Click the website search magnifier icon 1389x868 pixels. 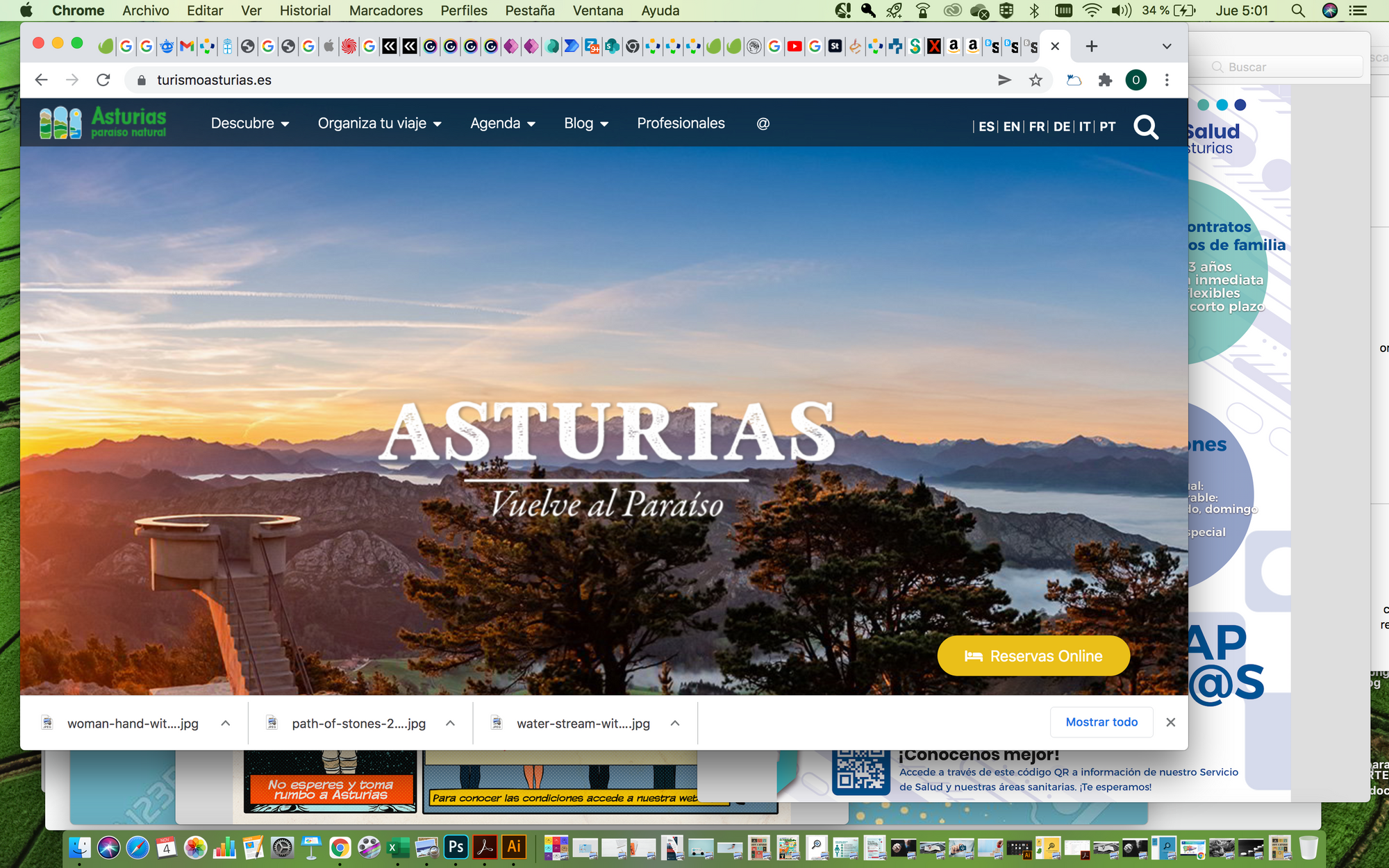[1145, 128]
